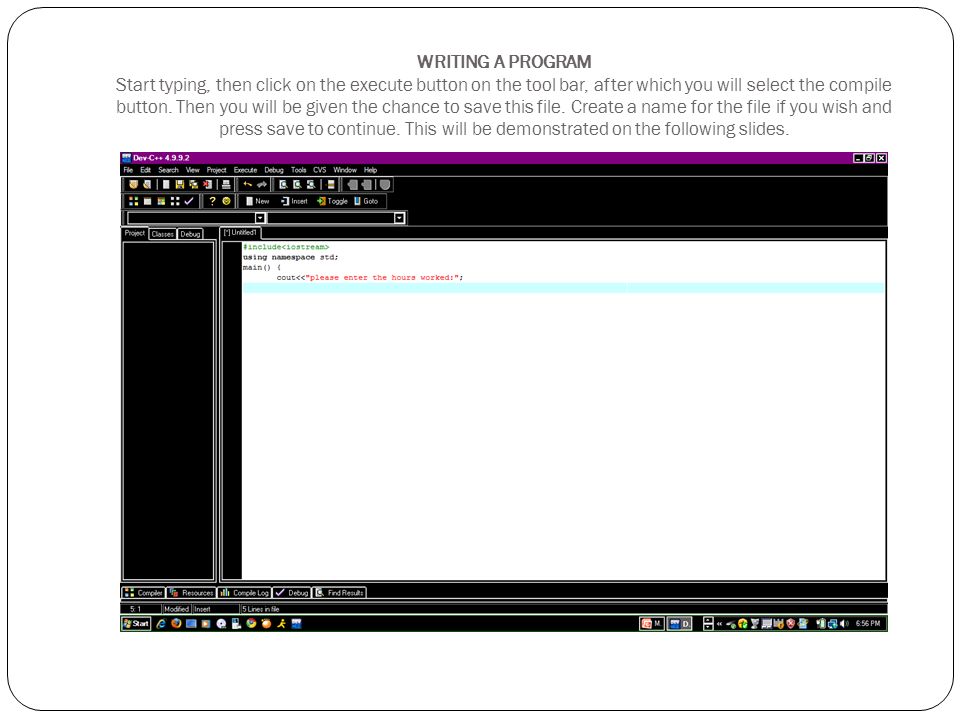Click the Help question mark icon

[212, 201]
